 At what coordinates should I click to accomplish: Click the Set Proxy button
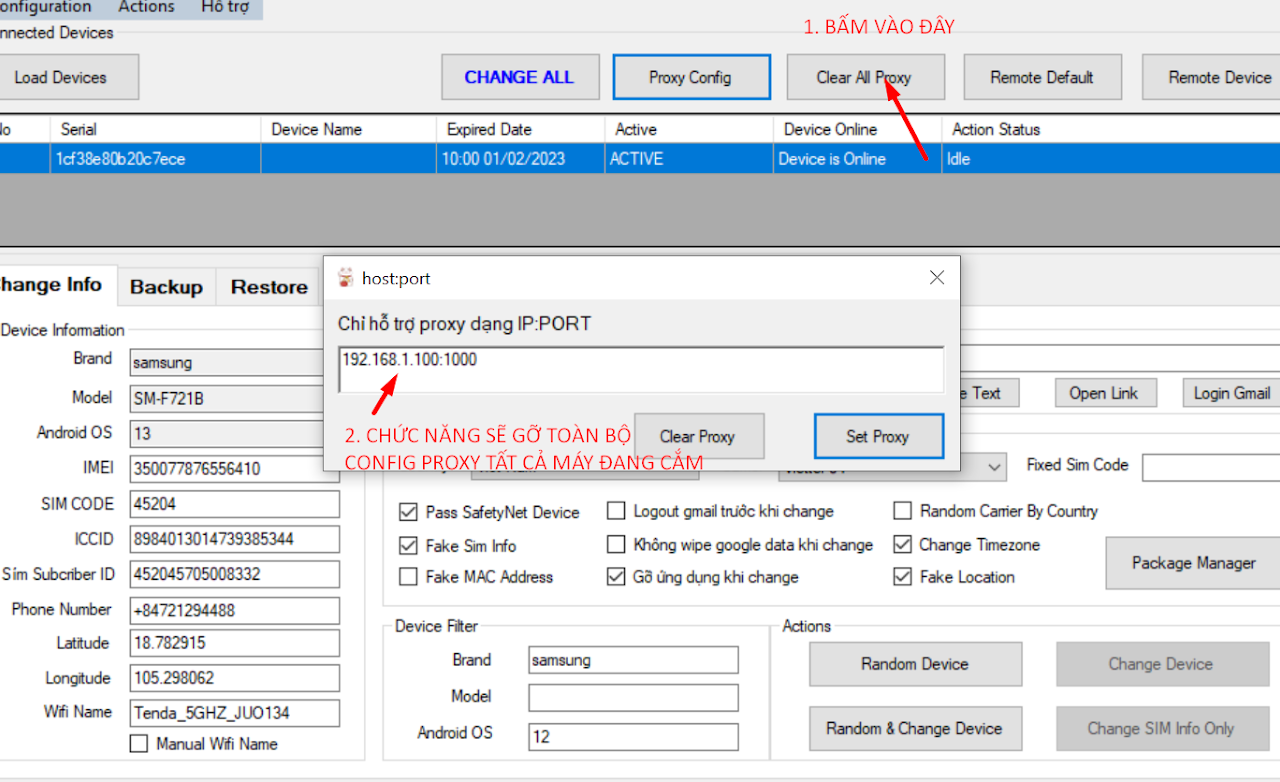pos(878,436)
